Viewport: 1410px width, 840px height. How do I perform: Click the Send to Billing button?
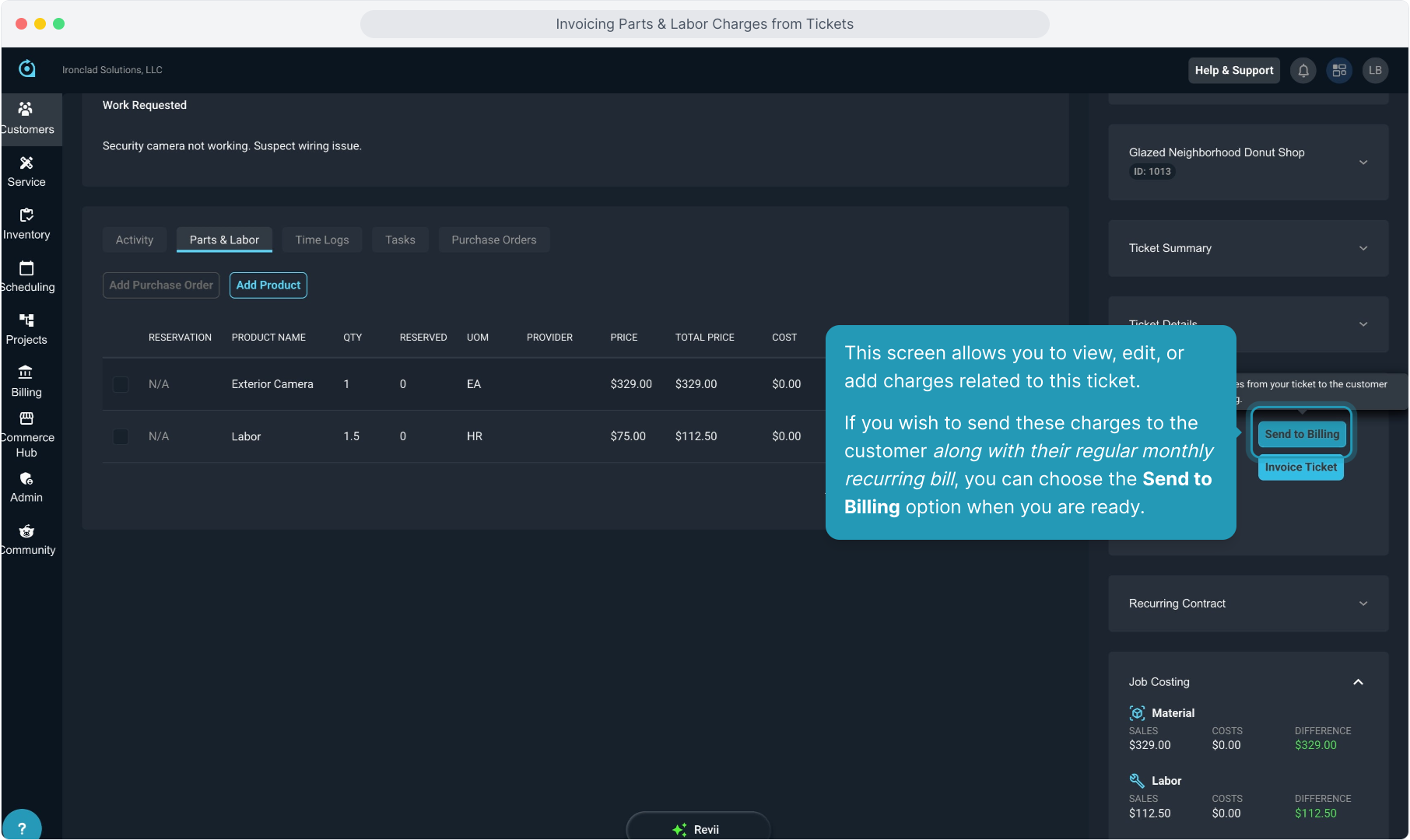[1301, 434]
